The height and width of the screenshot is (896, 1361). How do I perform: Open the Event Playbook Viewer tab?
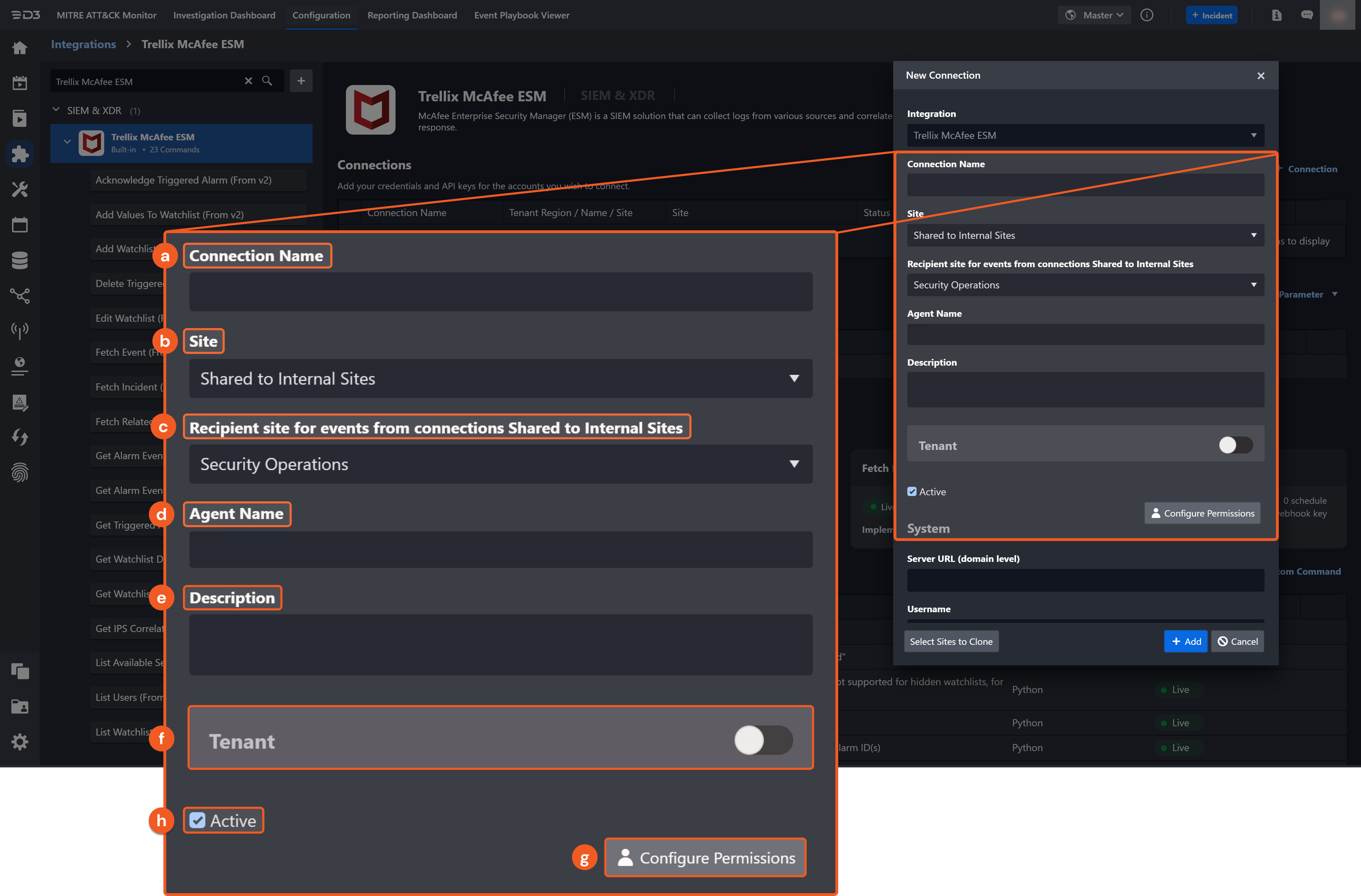pos(521,16)
